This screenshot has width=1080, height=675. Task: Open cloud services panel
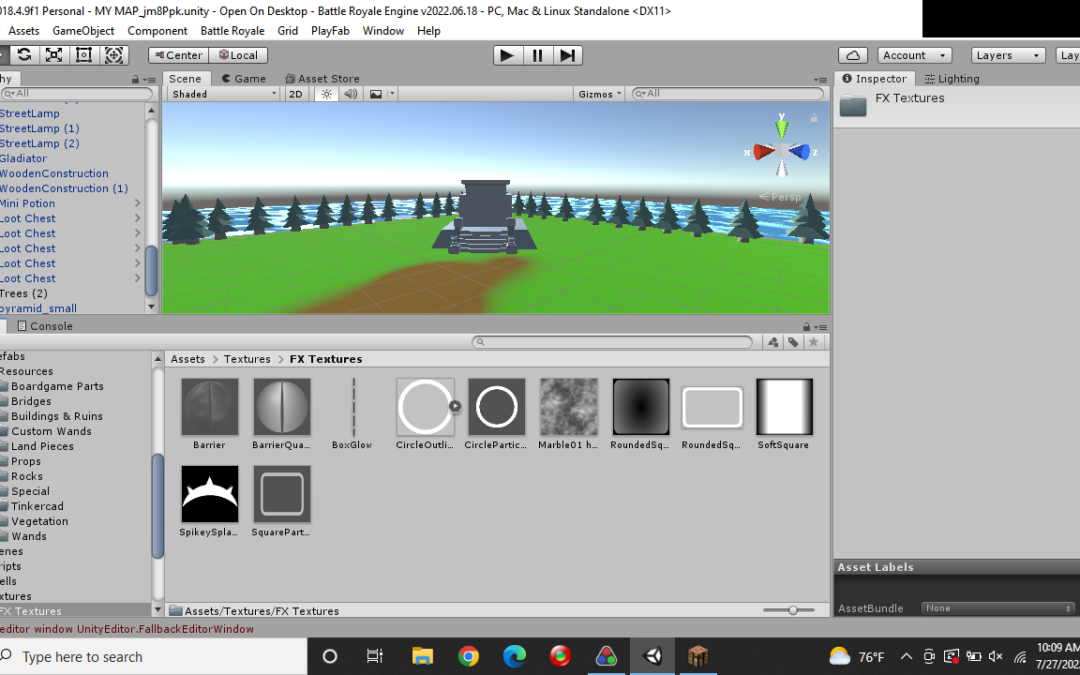coord(853,55)
